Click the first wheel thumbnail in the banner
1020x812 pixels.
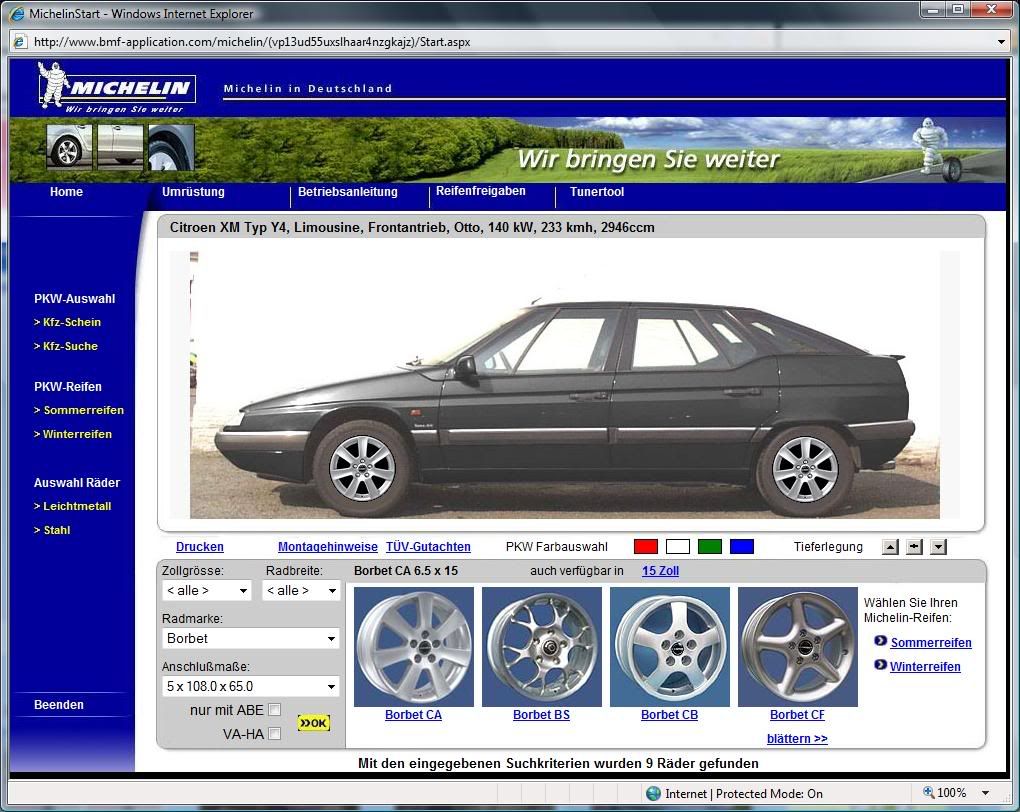[70, 146]
